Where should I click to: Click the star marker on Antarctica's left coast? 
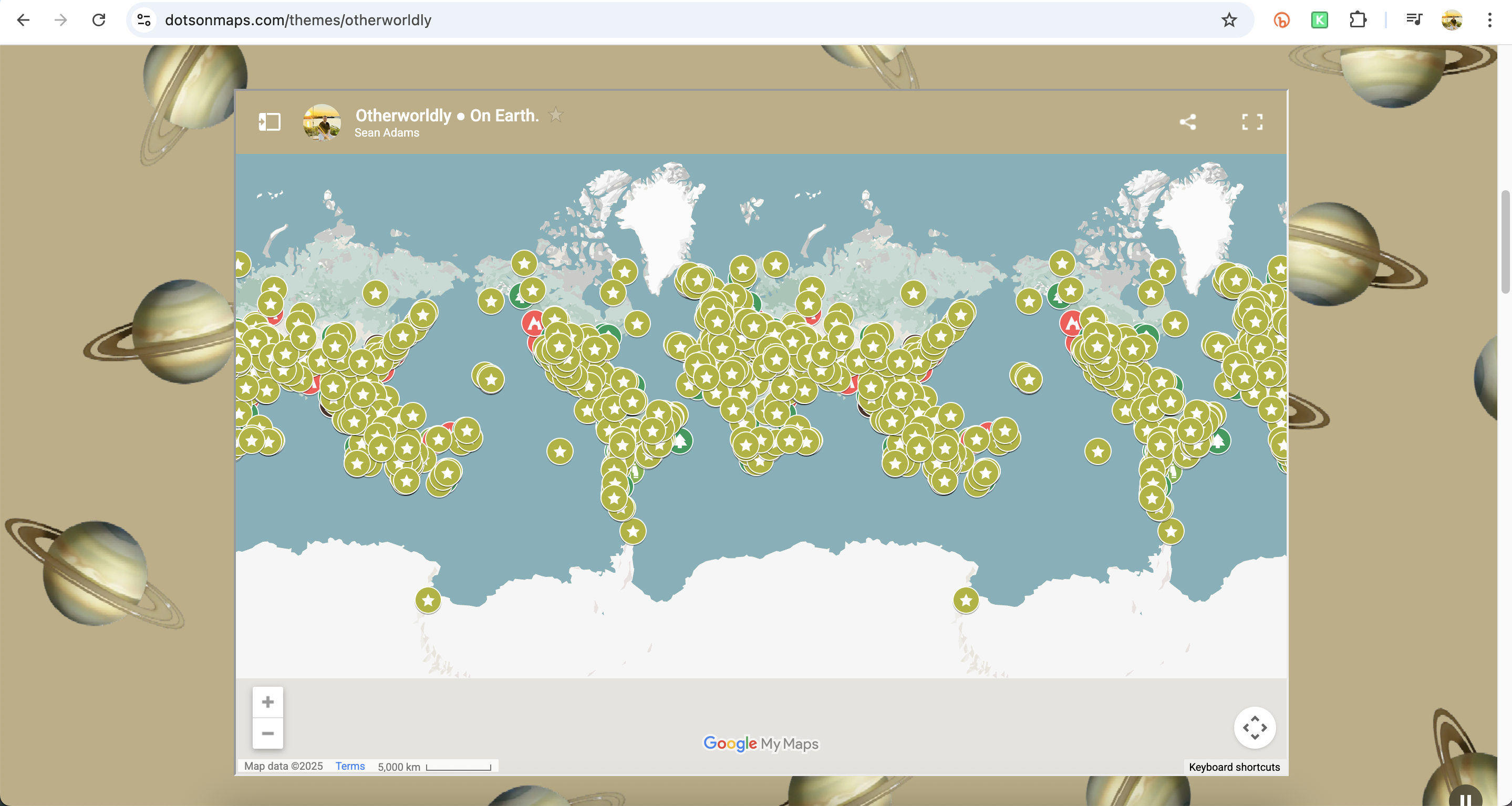[428, 600]
